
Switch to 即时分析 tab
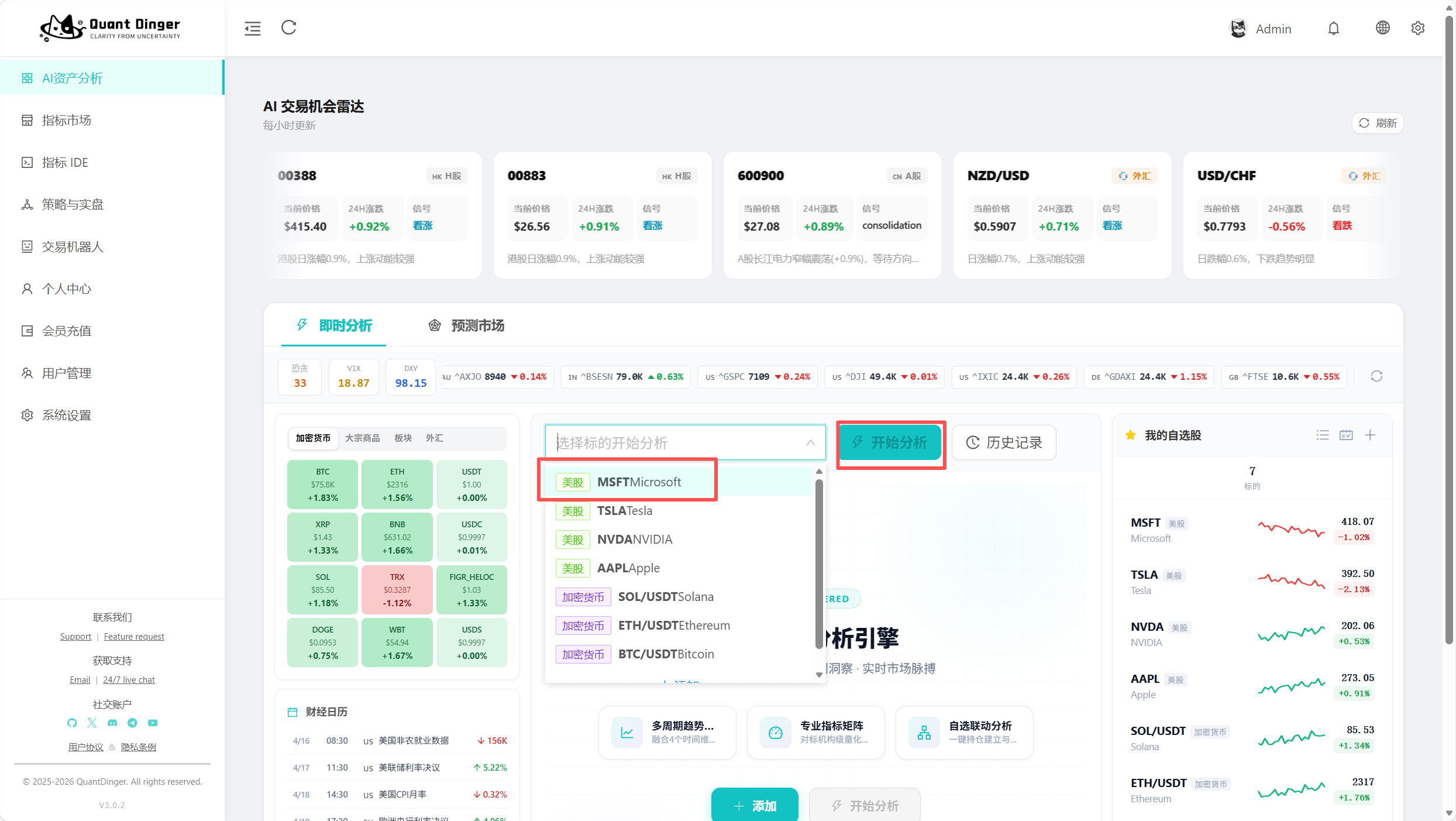334,325
